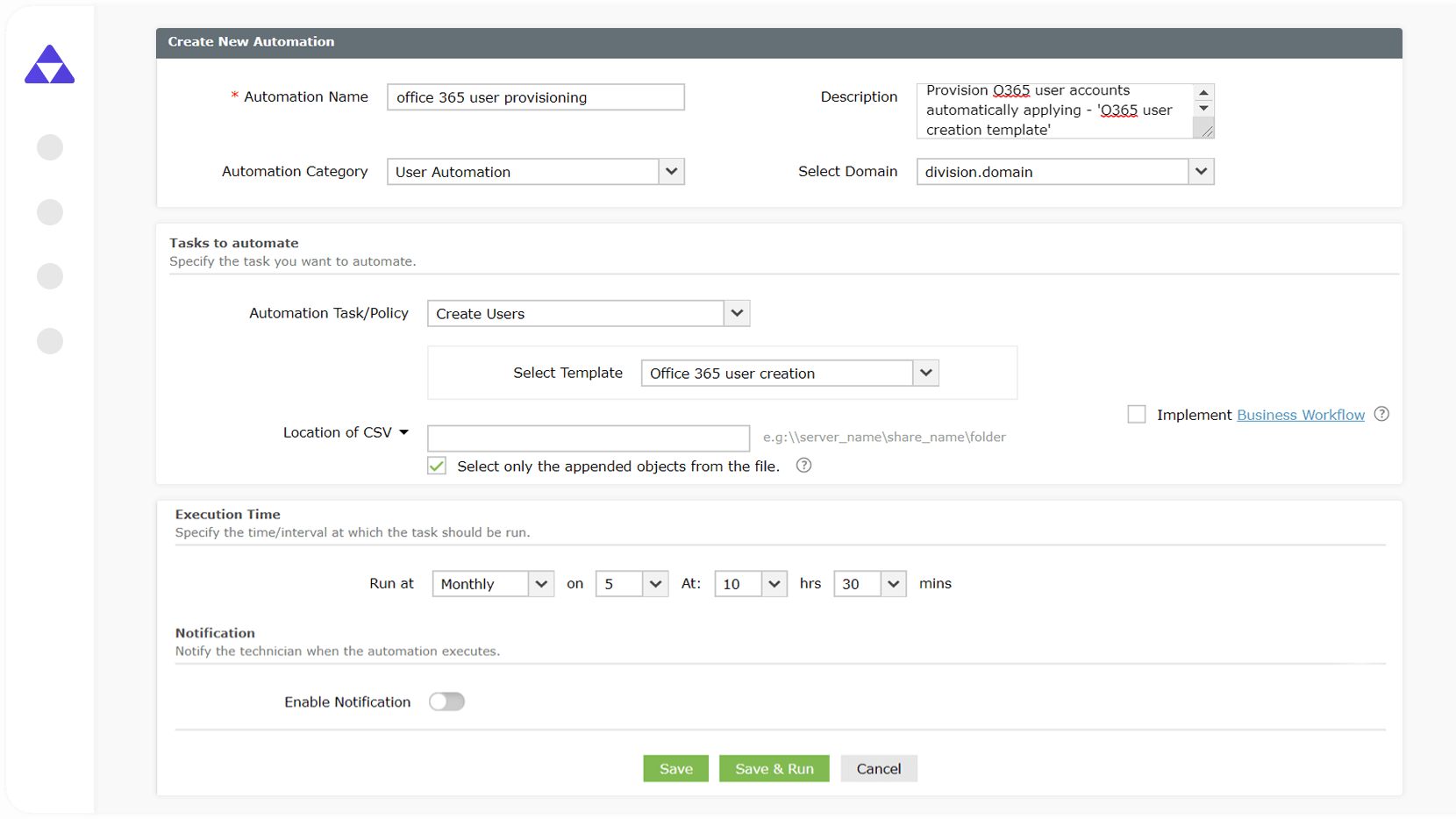Click the Execution Time heading
The image size is (1456, 819).
pos(228,515)
